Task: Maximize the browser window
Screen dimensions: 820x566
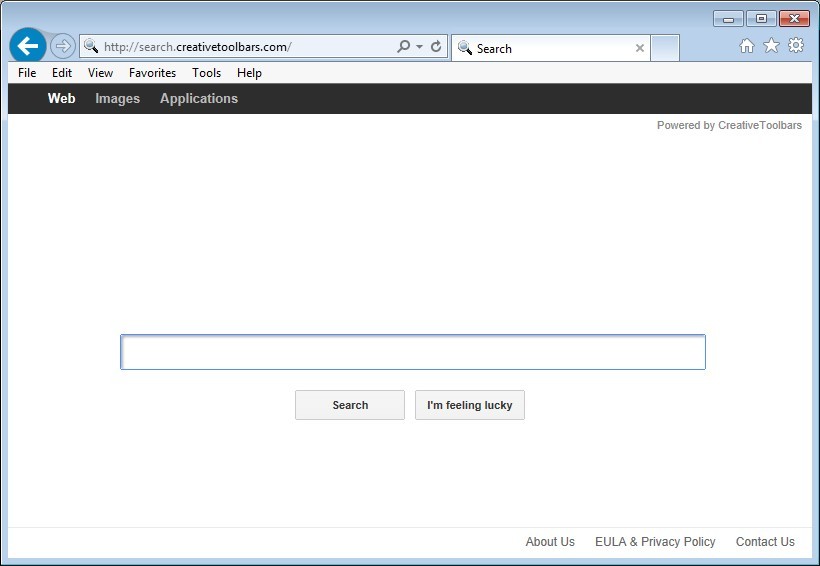Action: pyautogui.click(x=761, y=19)
